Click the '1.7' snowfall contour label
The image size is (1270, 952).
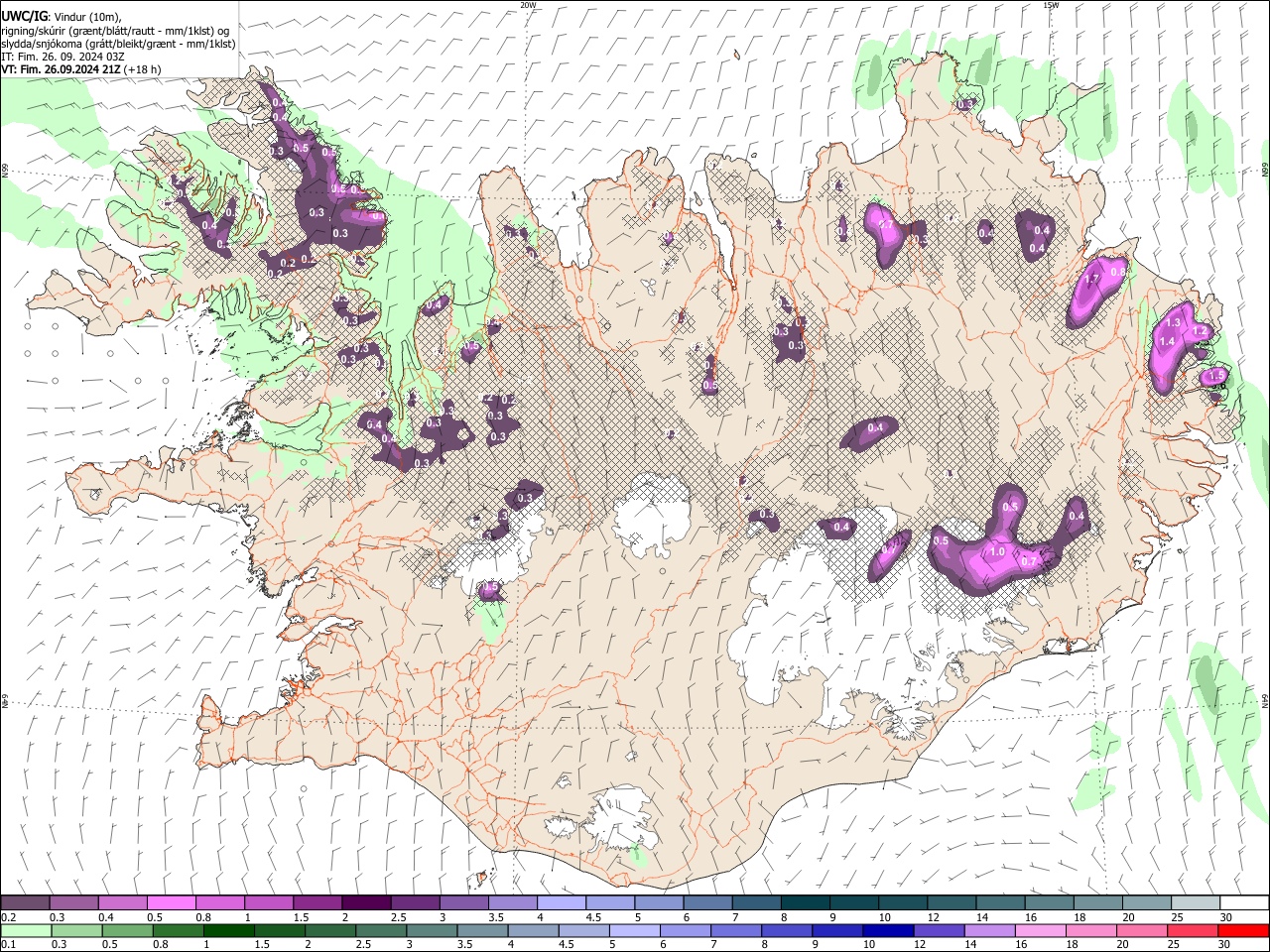click(1093, 281)
